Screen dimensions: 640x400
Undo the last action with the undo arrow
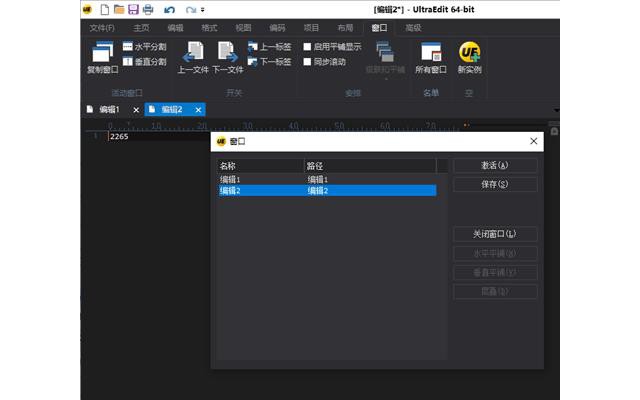tap(169, 10)
